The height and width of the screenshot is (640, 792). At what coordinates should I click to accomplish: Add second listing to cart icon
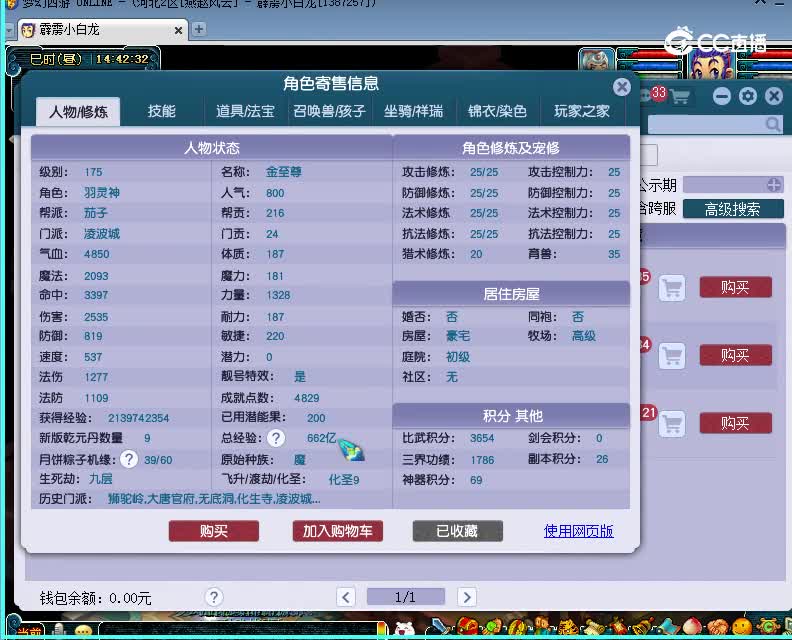click(x=672, y=356)
